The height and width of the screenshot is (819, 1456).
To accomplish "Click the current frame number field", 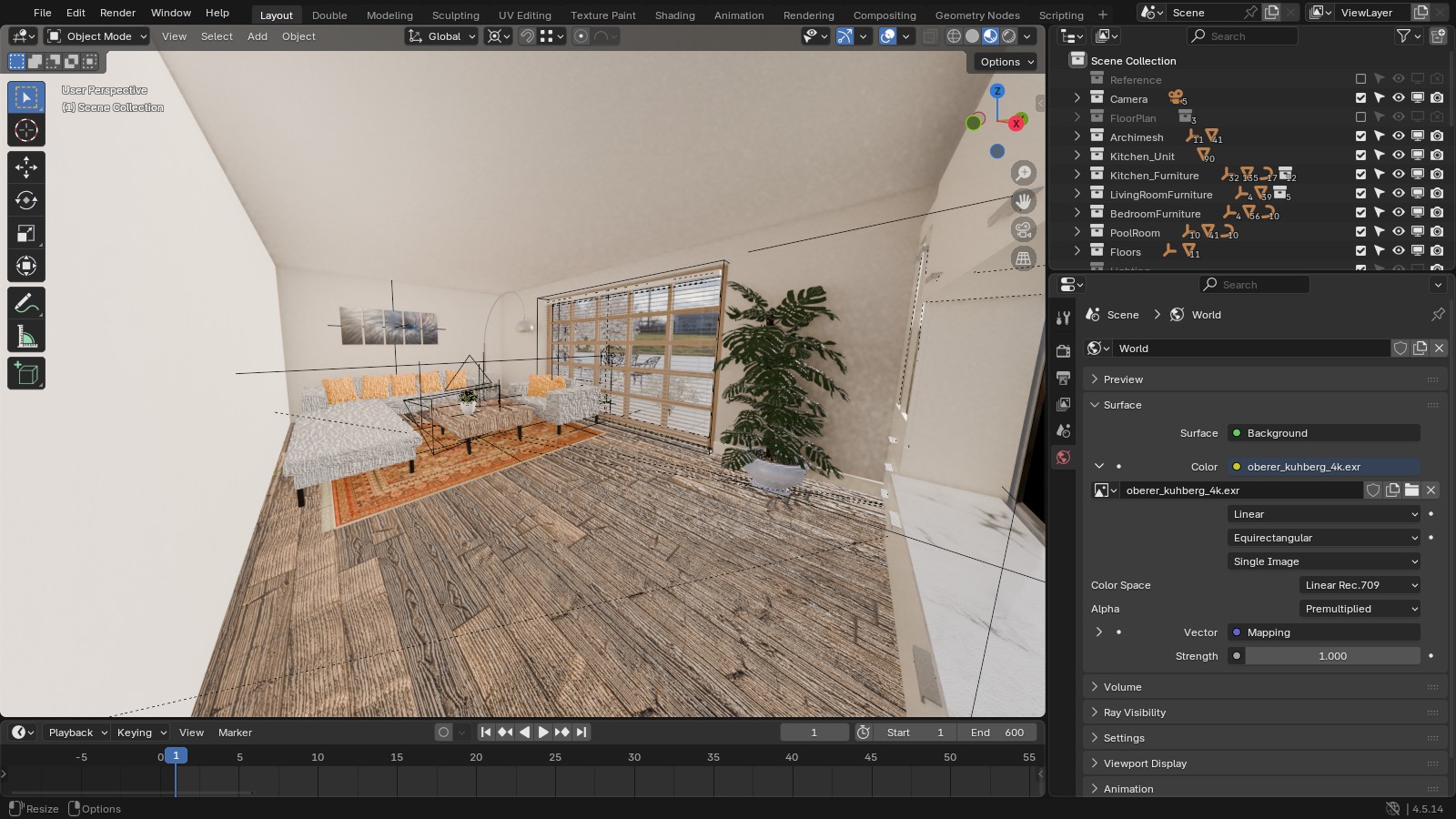I will (814, 733).
